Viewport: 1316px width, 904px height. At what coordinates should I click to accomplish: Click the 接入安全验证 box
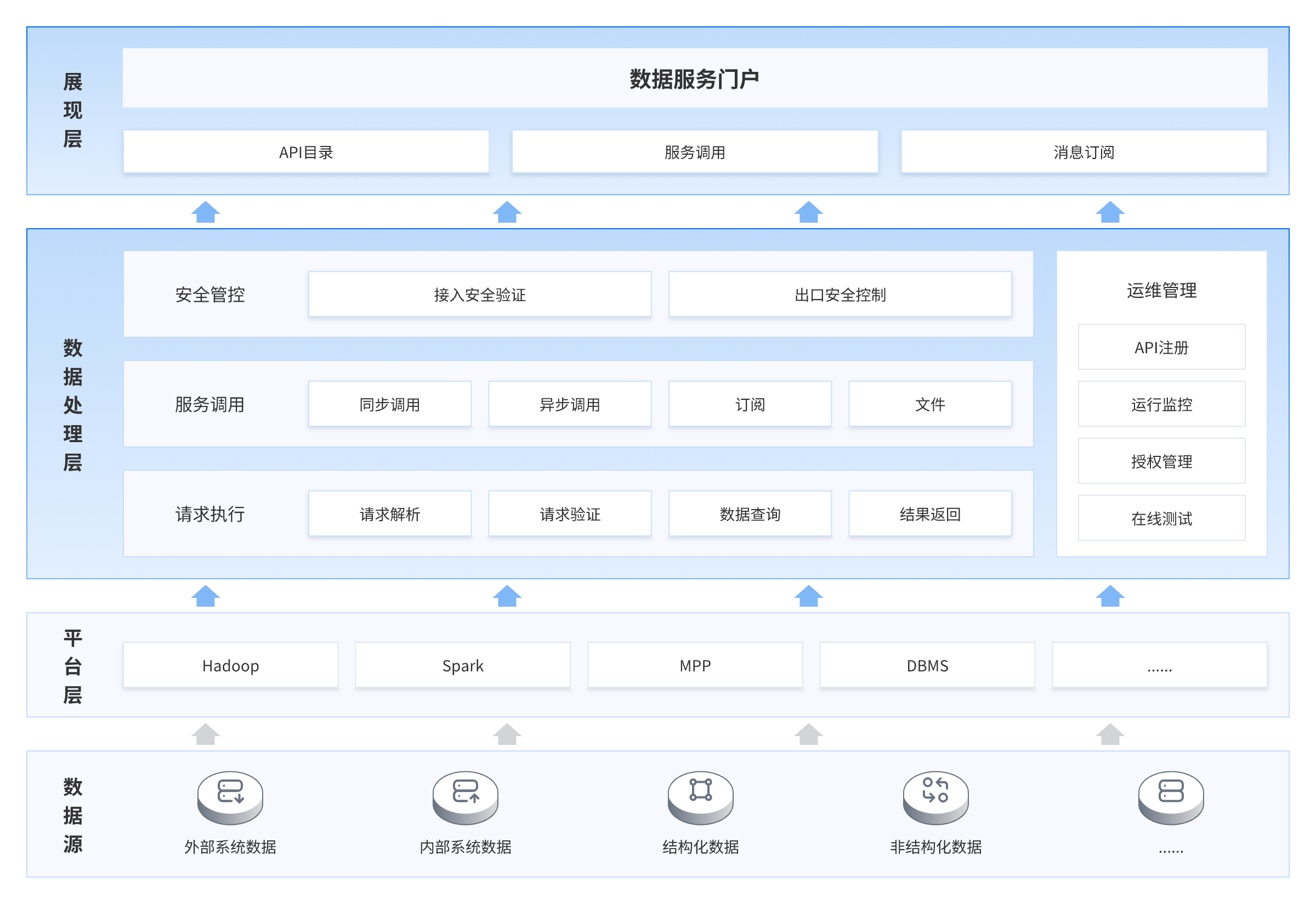click(x=480, y=295)
